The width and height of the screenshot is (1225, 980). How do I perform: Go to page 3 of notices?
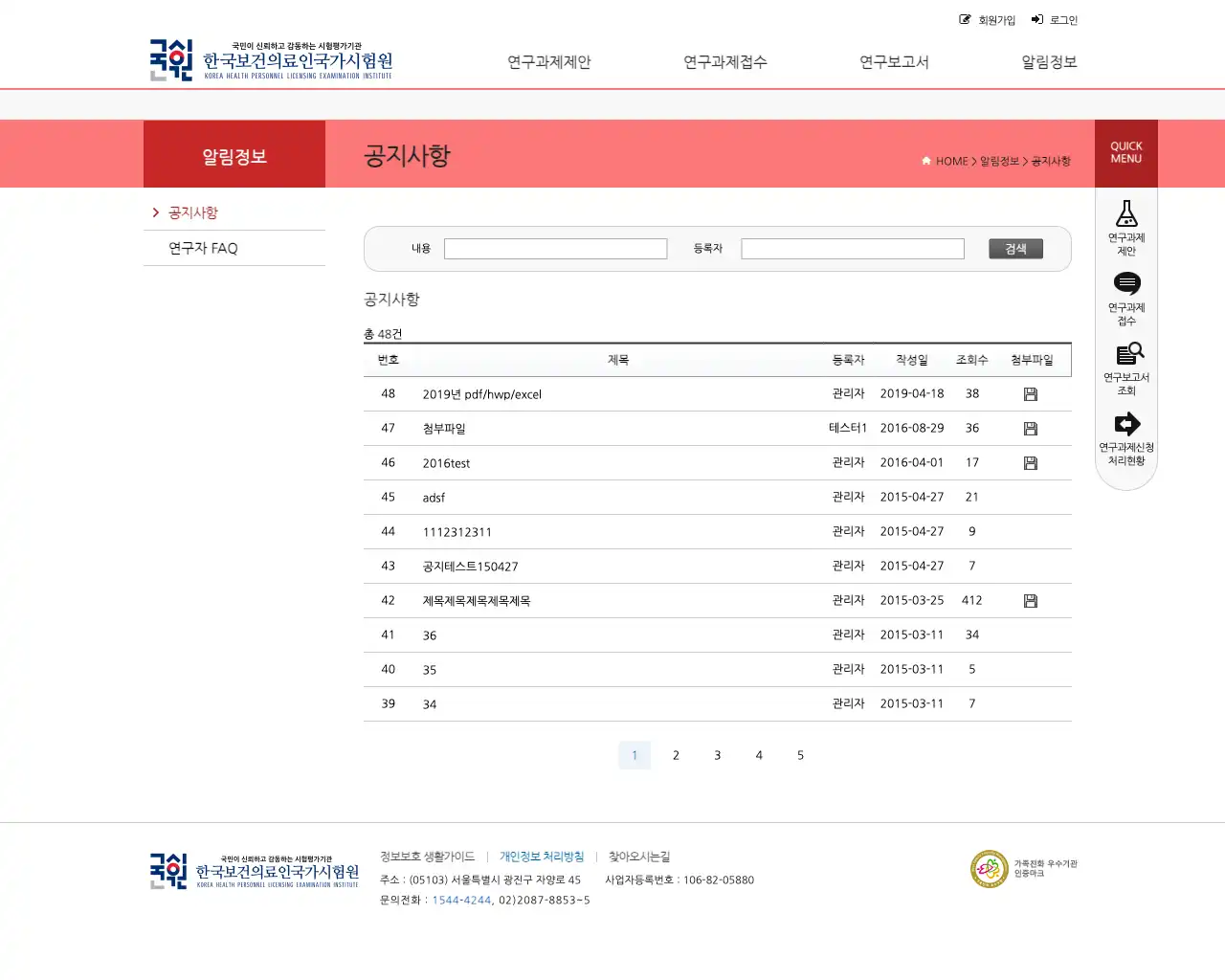[717, 755]
